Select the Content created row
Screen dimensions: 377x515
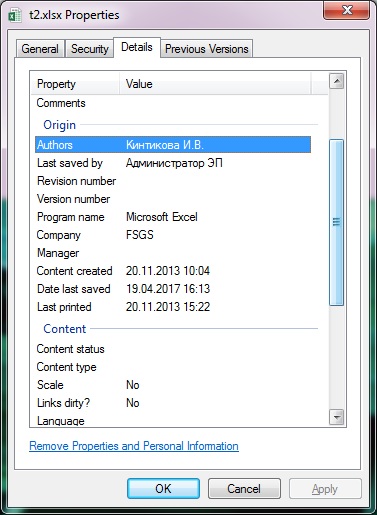(x=173, y=271)
